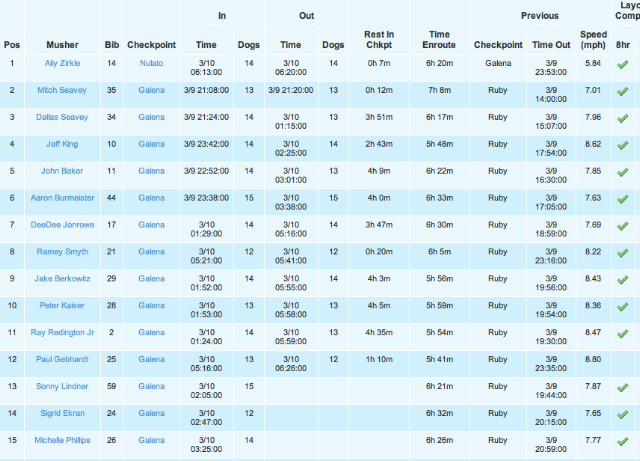This screenshot has height=461, width=640.
Task: Select rest time 3h 51m cell
Action: tap(379, 117)
